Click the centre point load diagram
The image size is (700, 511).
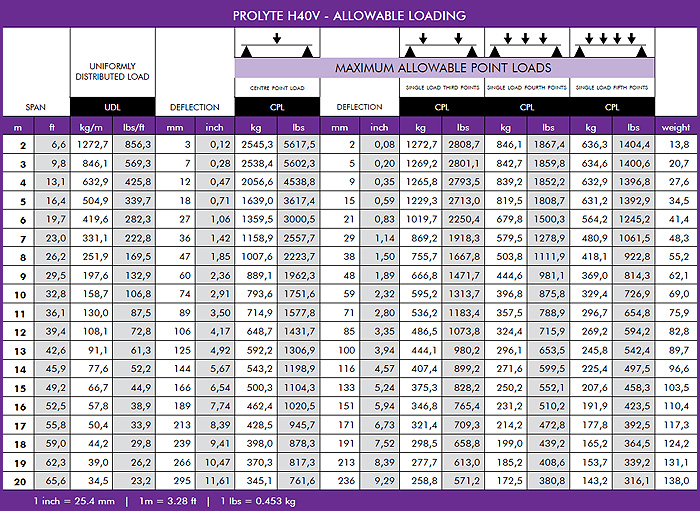point(277,42)
